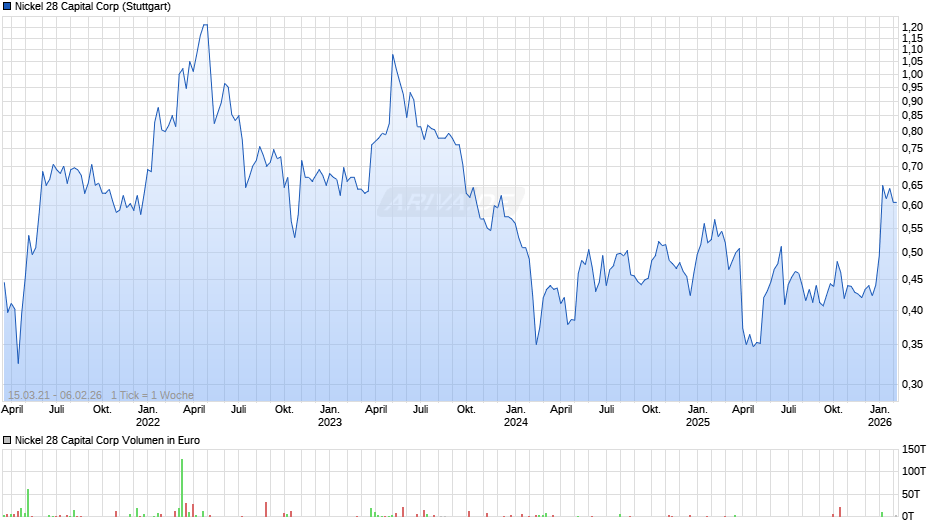940x526 pixels.
Task: Click the chart title 'Nickel 28 Capital Corp (Stuttgart)'
Action: [93, 7]
